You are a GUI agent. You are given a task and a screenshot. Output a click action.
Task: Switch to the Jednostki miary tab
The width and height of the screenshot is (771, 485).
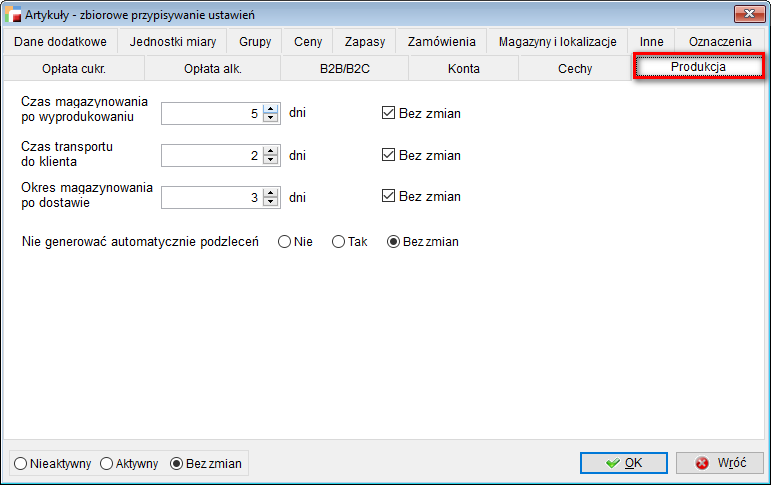[172, 42]
